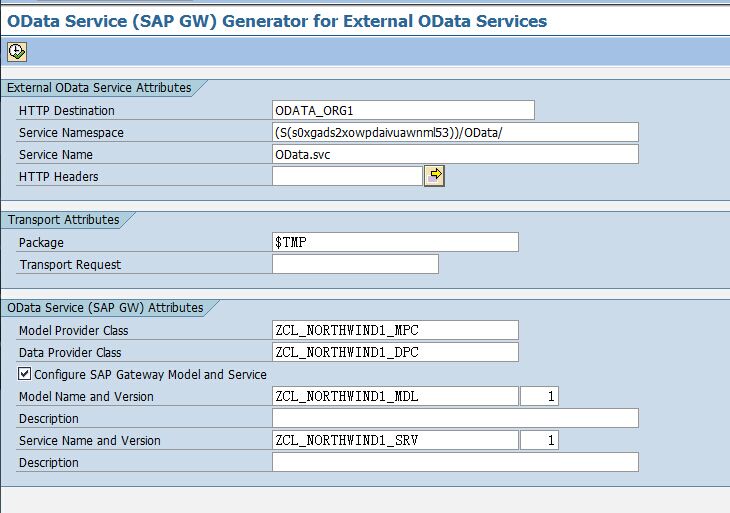The image size is (730, 513).
Task: Click the Service Name field containing OData.svc
Action: tap(455, 154)
